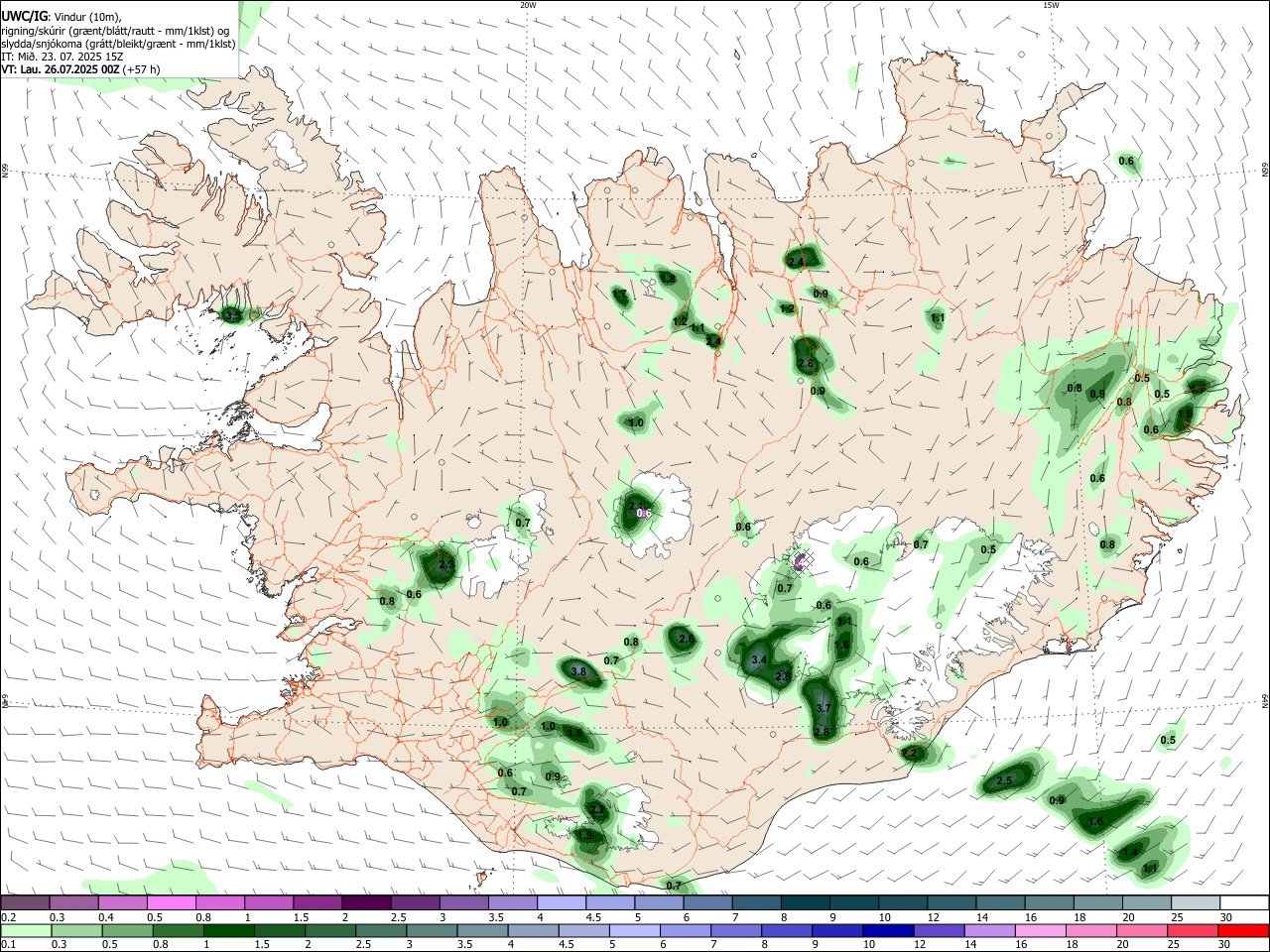
Task: Click the 3.7 precipitation value on the map
Action: (x=823, y=708)
